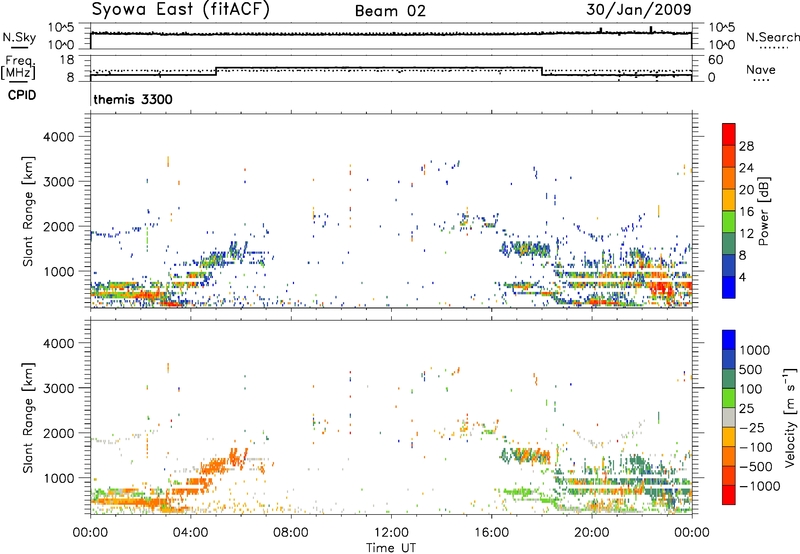This screenshot has height=554, width=800.
Task: Click the velocity panel 'Slant Range [km]' label
Action: (x=28, y=417)
